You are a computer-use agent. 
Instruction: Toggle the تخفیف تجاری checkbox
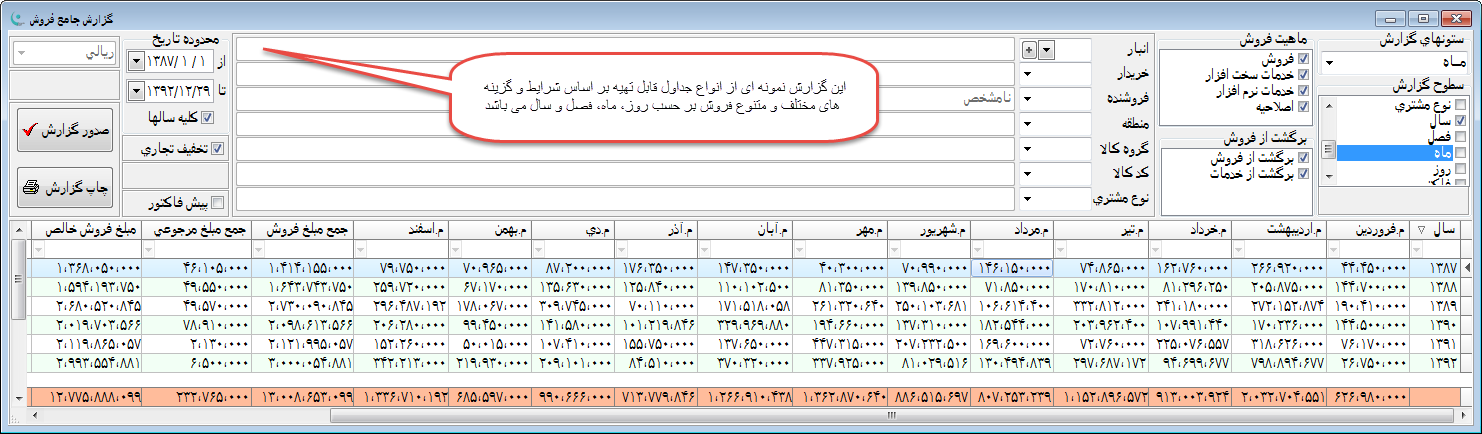217,149
